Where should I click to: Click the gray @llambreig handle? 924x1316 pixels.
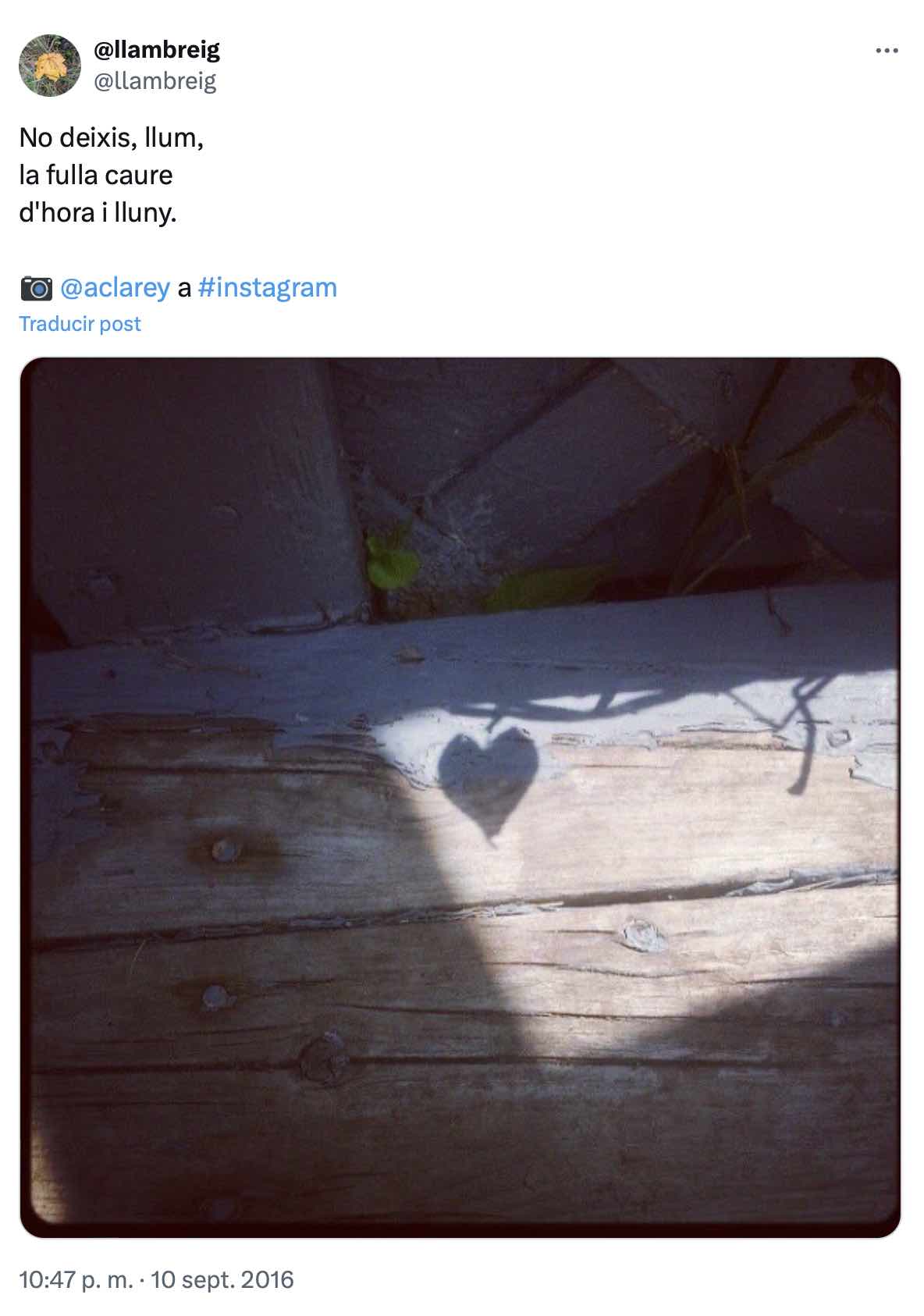pyautogui.click(x=155, y=80)
